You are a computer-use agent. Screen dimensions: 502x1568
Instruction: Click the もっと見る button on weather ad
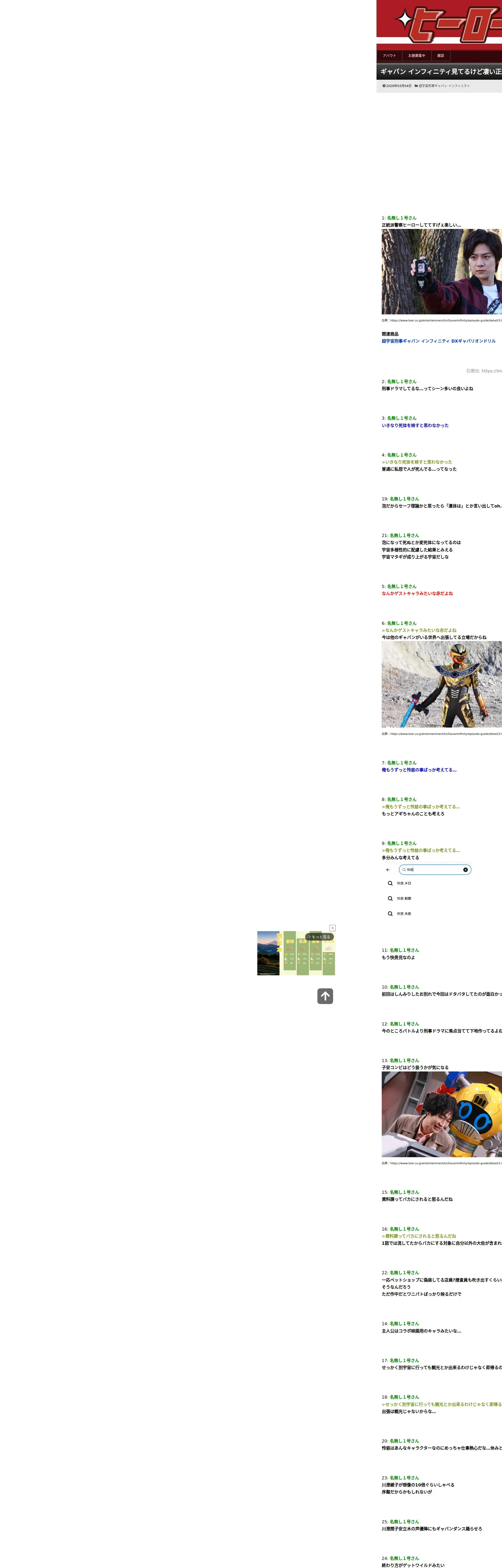[x=319, y=937]
